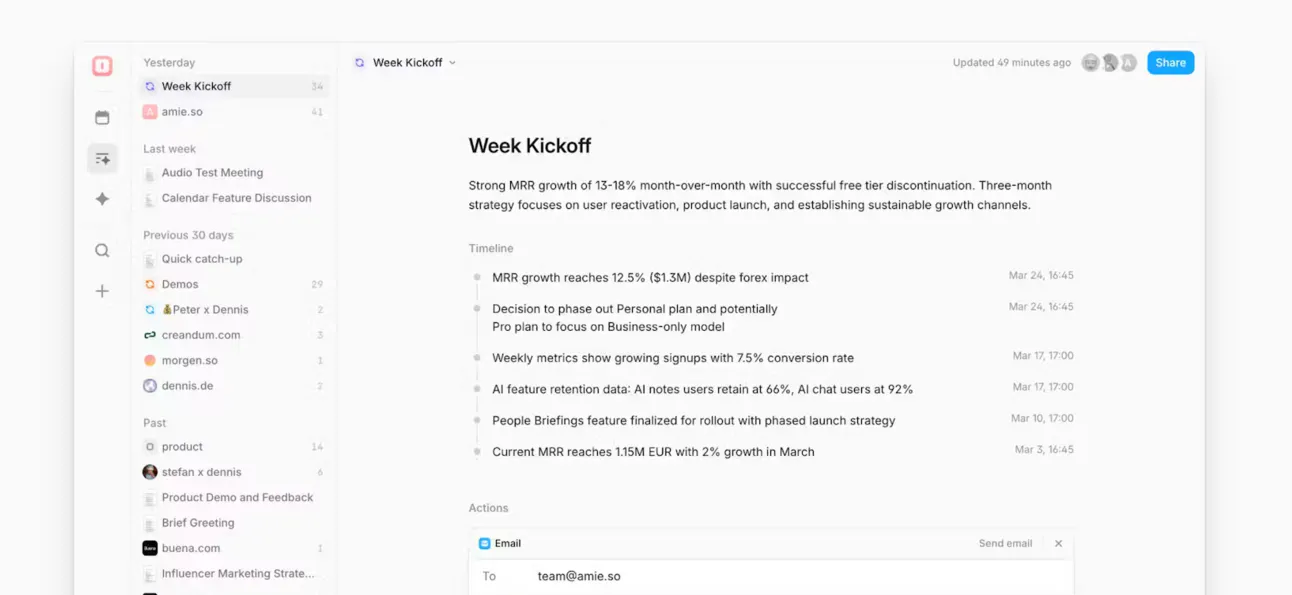1292x595 pixels.
Task: Open the sparkle AI assistant icon
Action: (x=102, y=199)
